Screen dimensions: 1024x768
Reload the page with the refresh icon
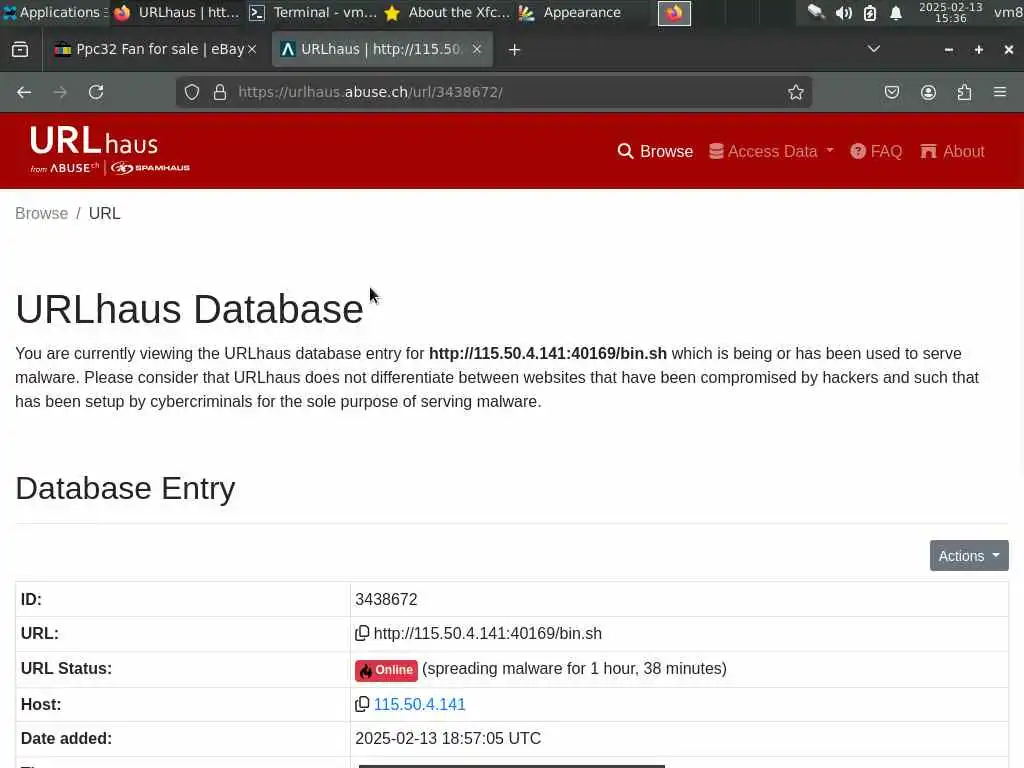(96, 92)
